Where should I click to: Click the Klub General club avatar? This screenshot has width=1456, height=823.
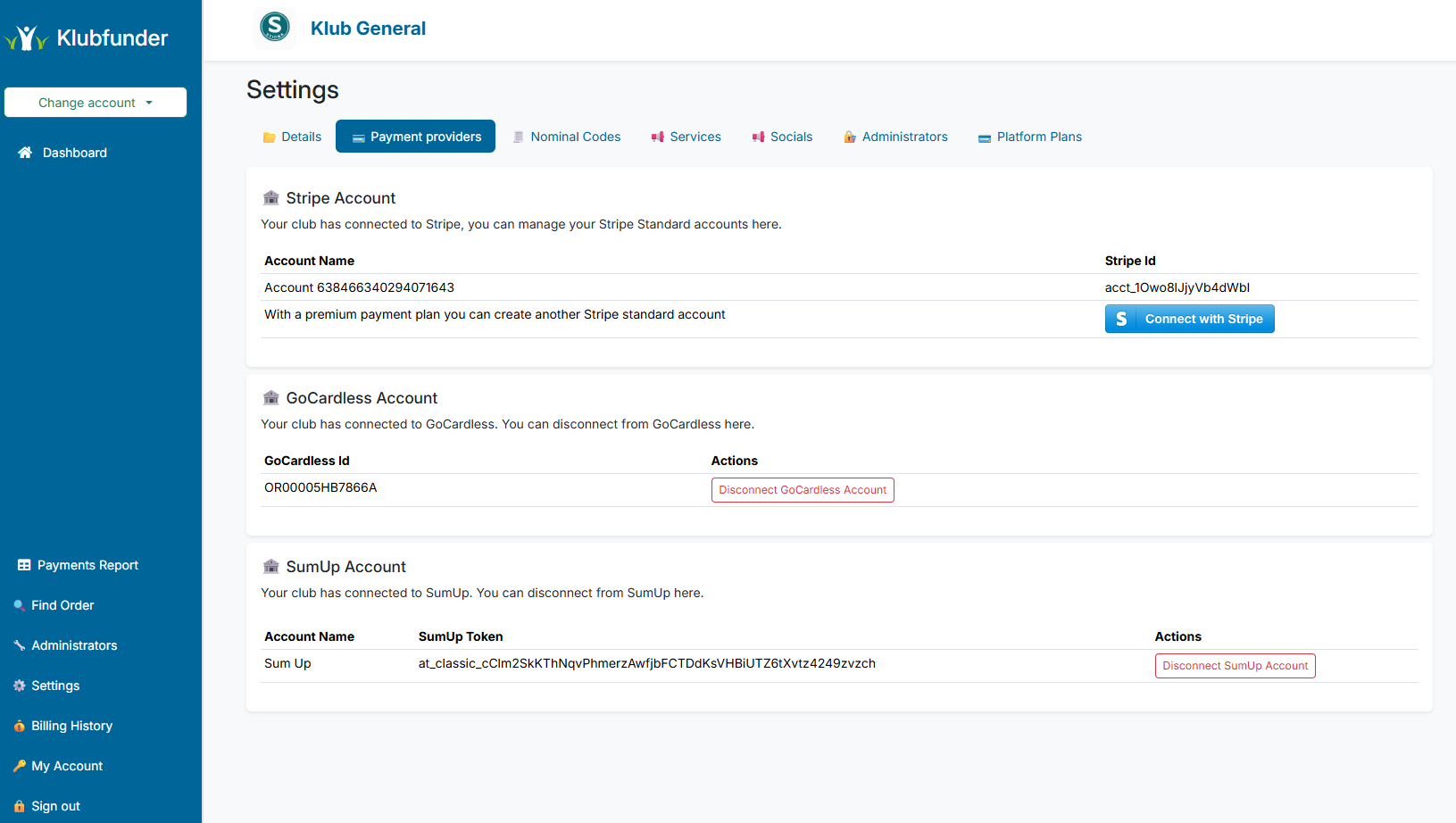pyautogui.click(x=274, y=28)
